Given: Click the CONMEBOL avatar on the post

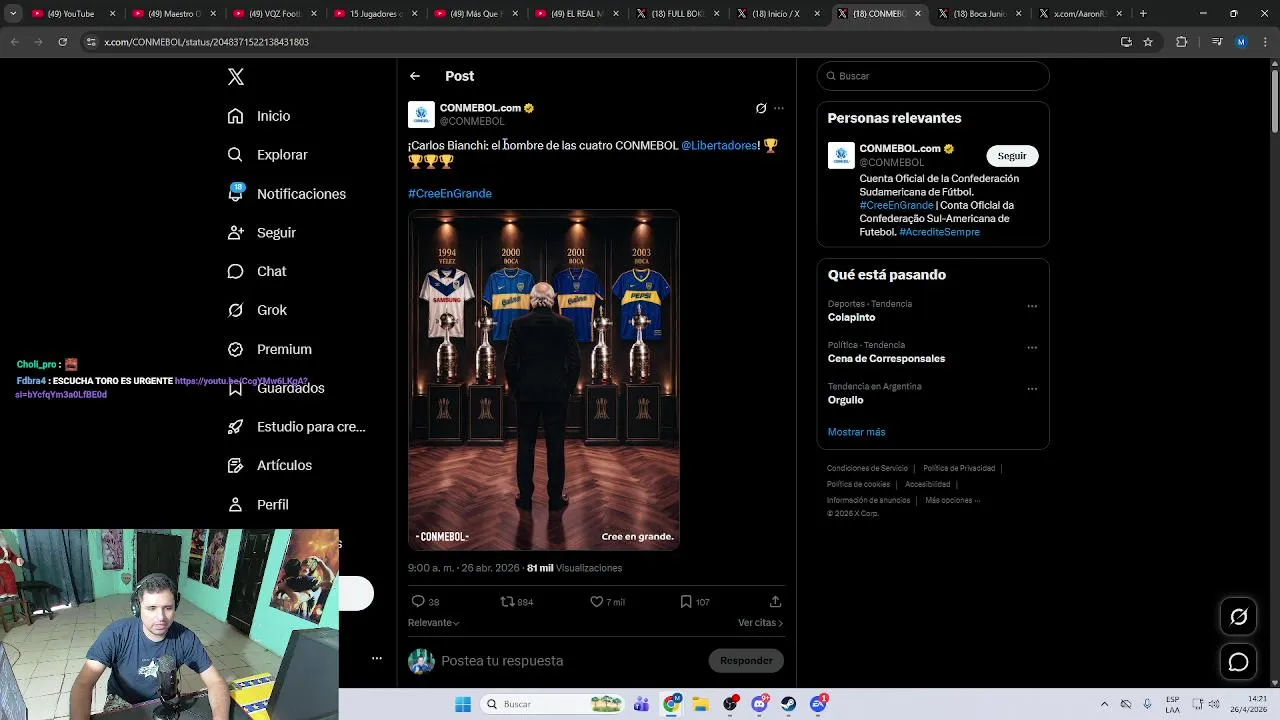Looking at the screenshot, I should point(421,114).
